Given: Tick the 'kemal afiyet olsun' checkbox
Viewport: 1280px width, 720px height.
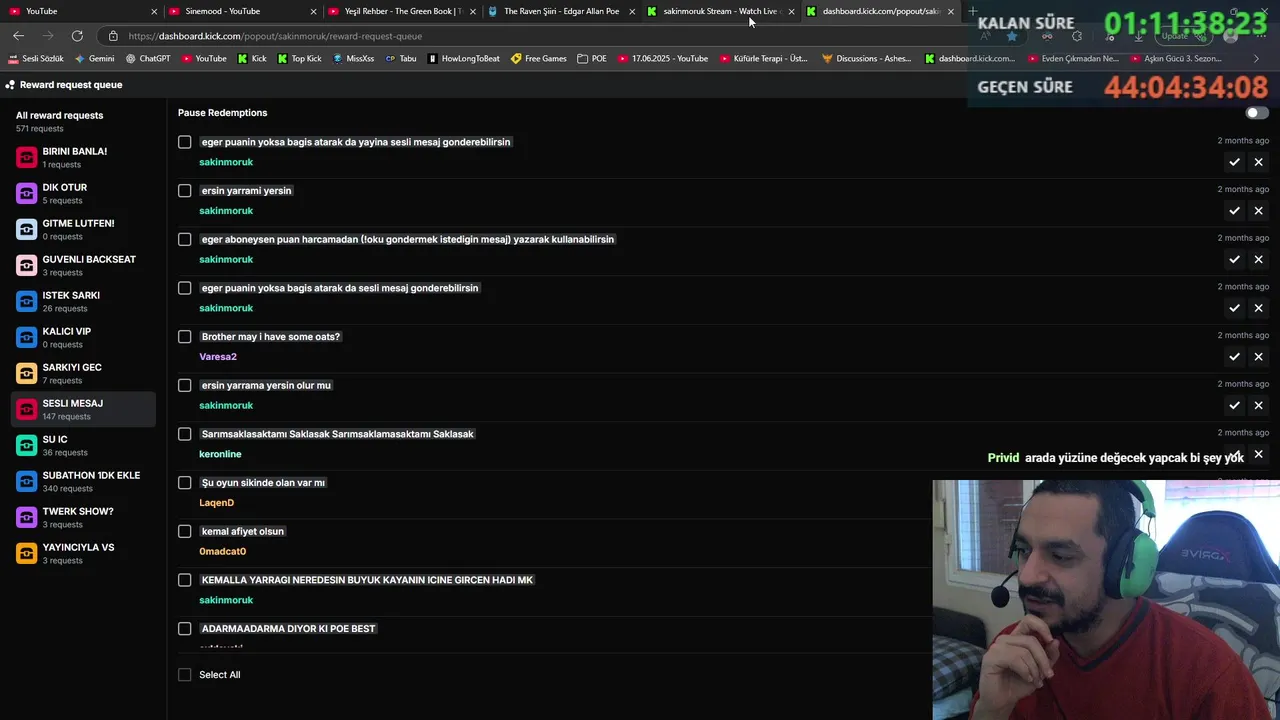Looking at the screenshot, I should 184,531.
